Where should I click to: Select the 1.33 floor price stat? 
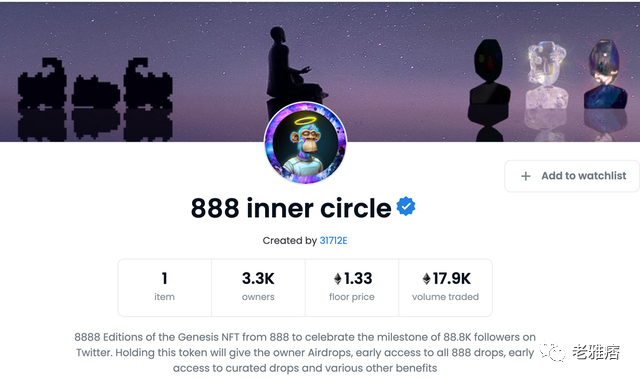[x=351, y=287]
